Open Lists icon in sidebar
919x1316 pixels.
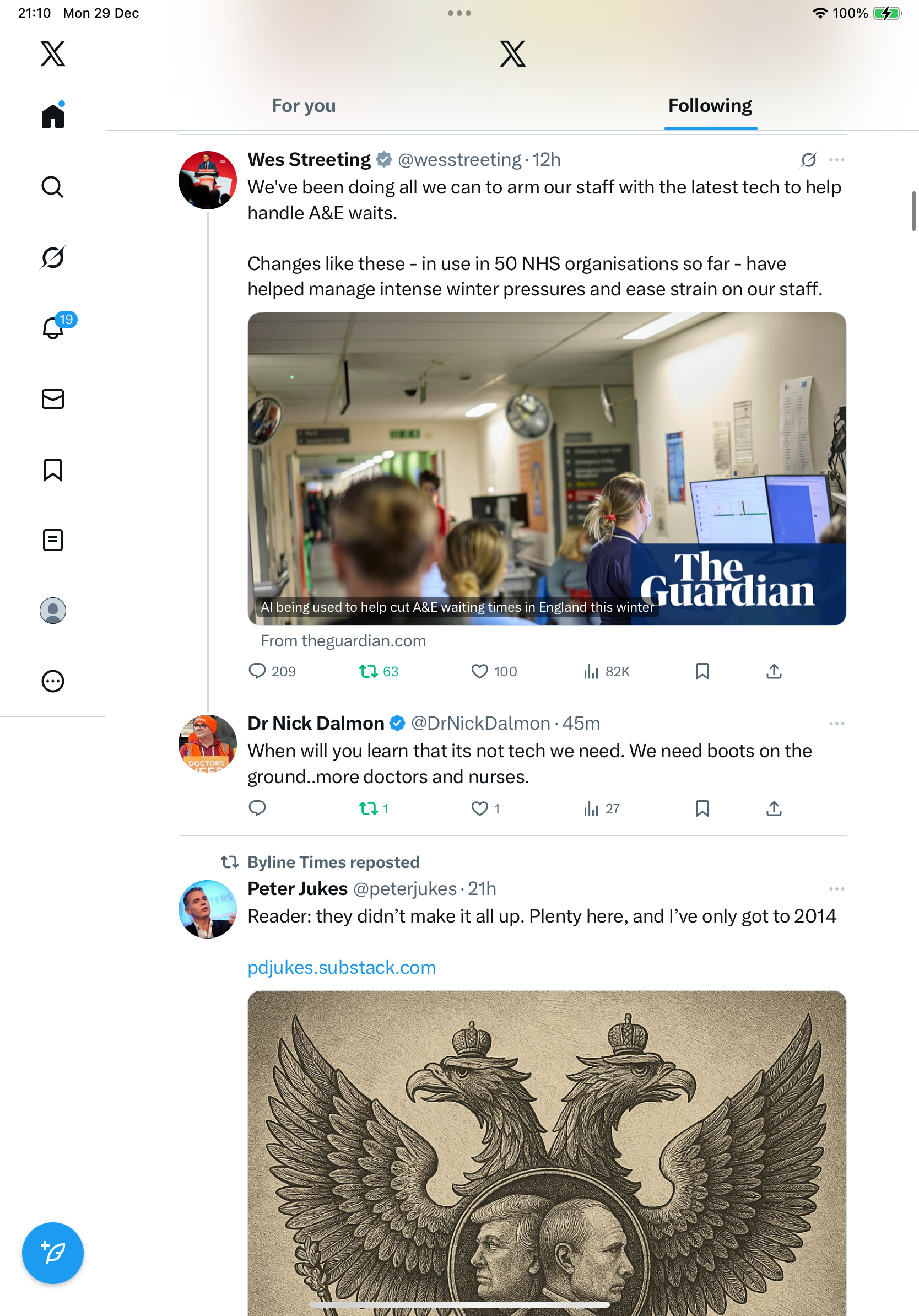click(53, 540)
